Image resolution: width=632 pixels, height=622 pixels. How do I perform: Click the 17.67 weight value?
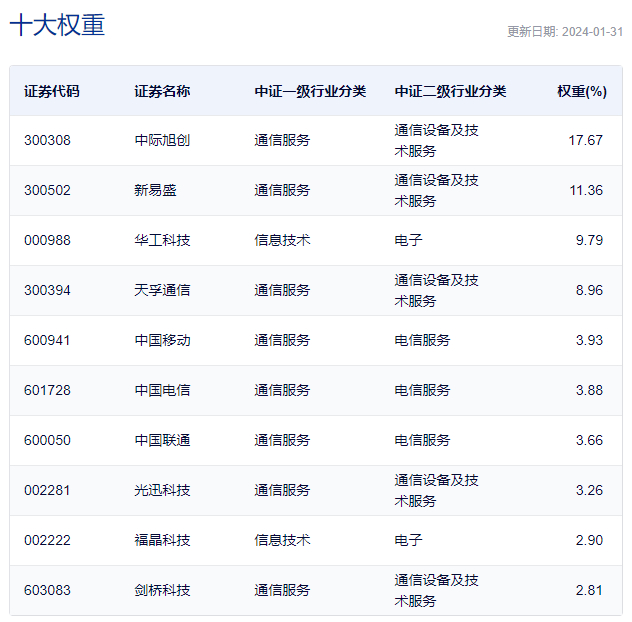tap(586, 140)
